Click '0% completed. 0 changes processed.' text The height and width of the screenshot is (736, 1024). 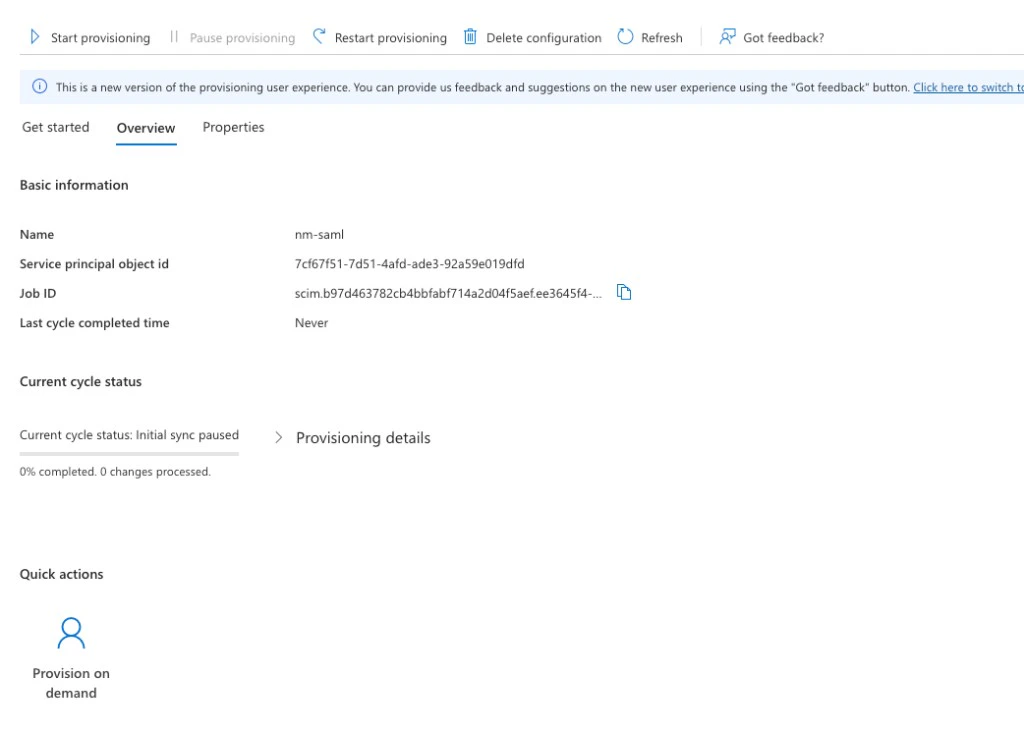click(x=115, y=472)
